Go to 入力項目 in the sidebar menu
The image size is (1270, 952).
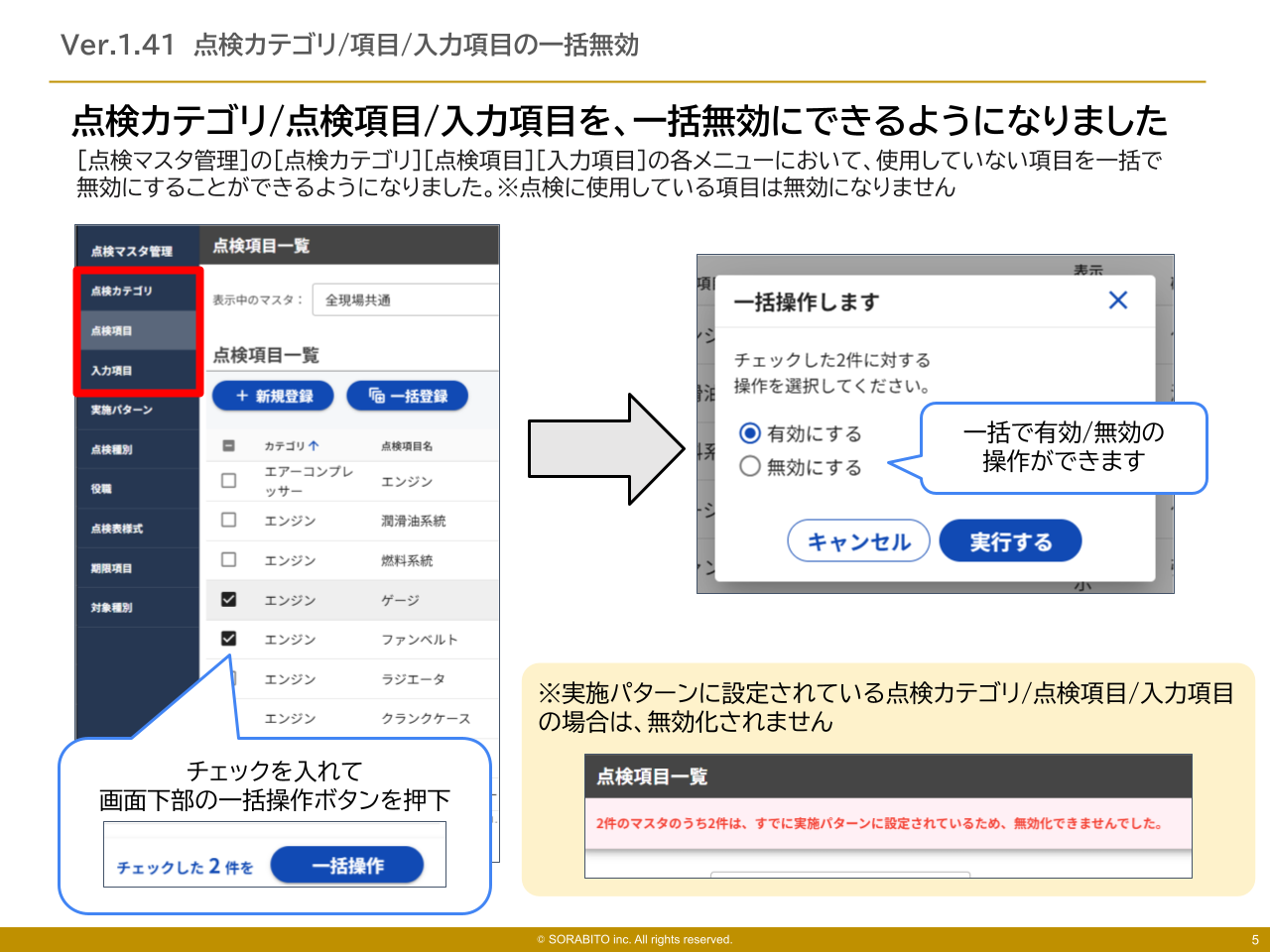[x=112, y=370]
